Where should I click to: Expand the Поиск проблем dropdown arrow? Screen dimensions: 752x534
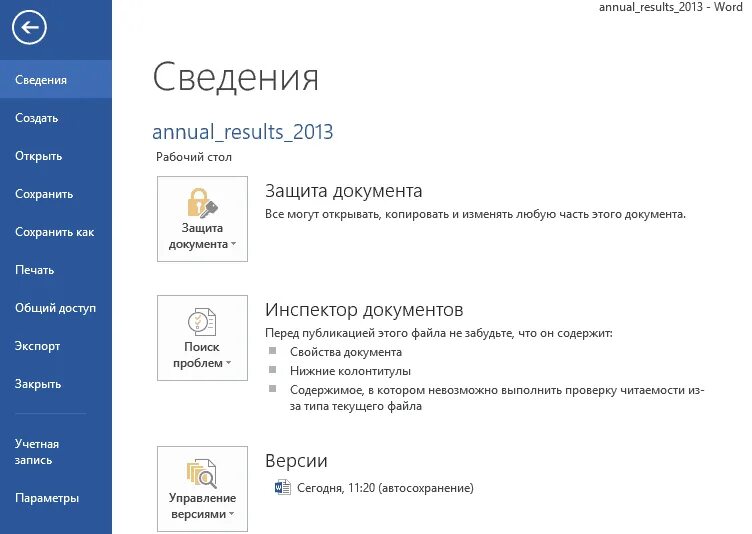pos(229,363)
